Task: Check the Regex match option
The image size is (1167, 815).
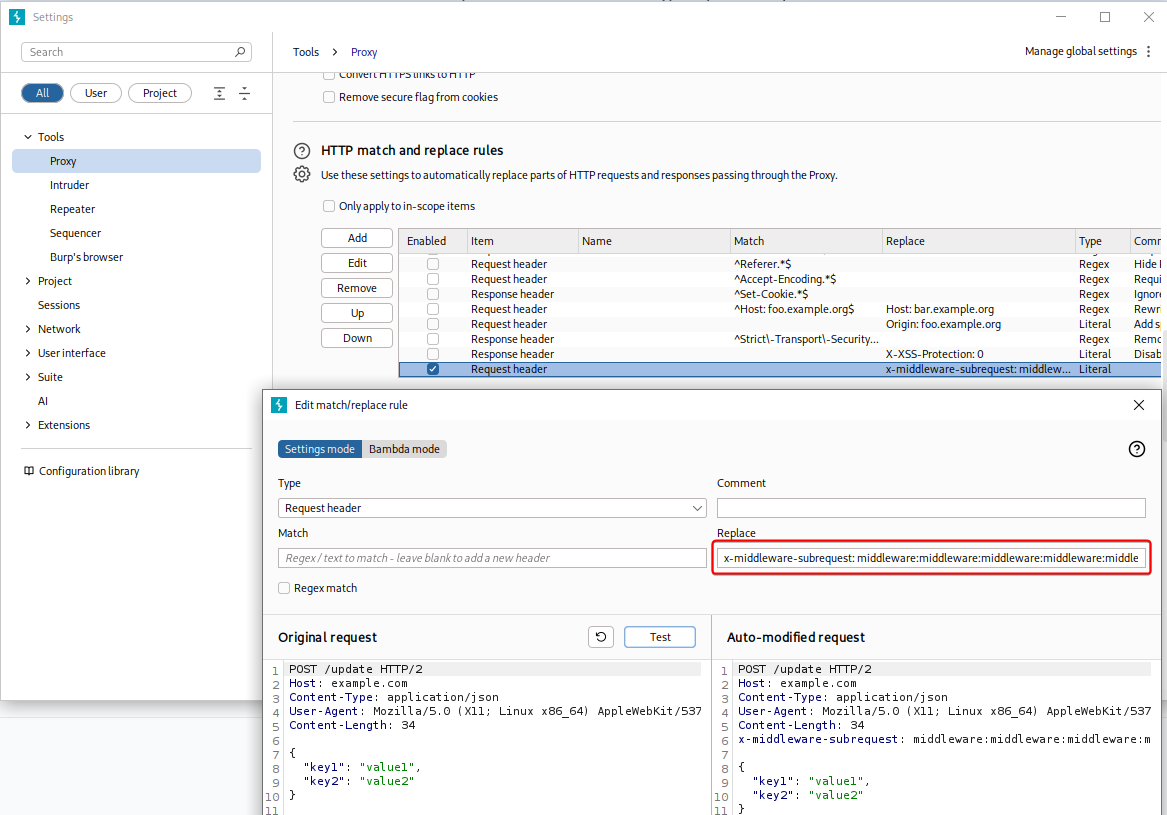Action: (285, 588)
